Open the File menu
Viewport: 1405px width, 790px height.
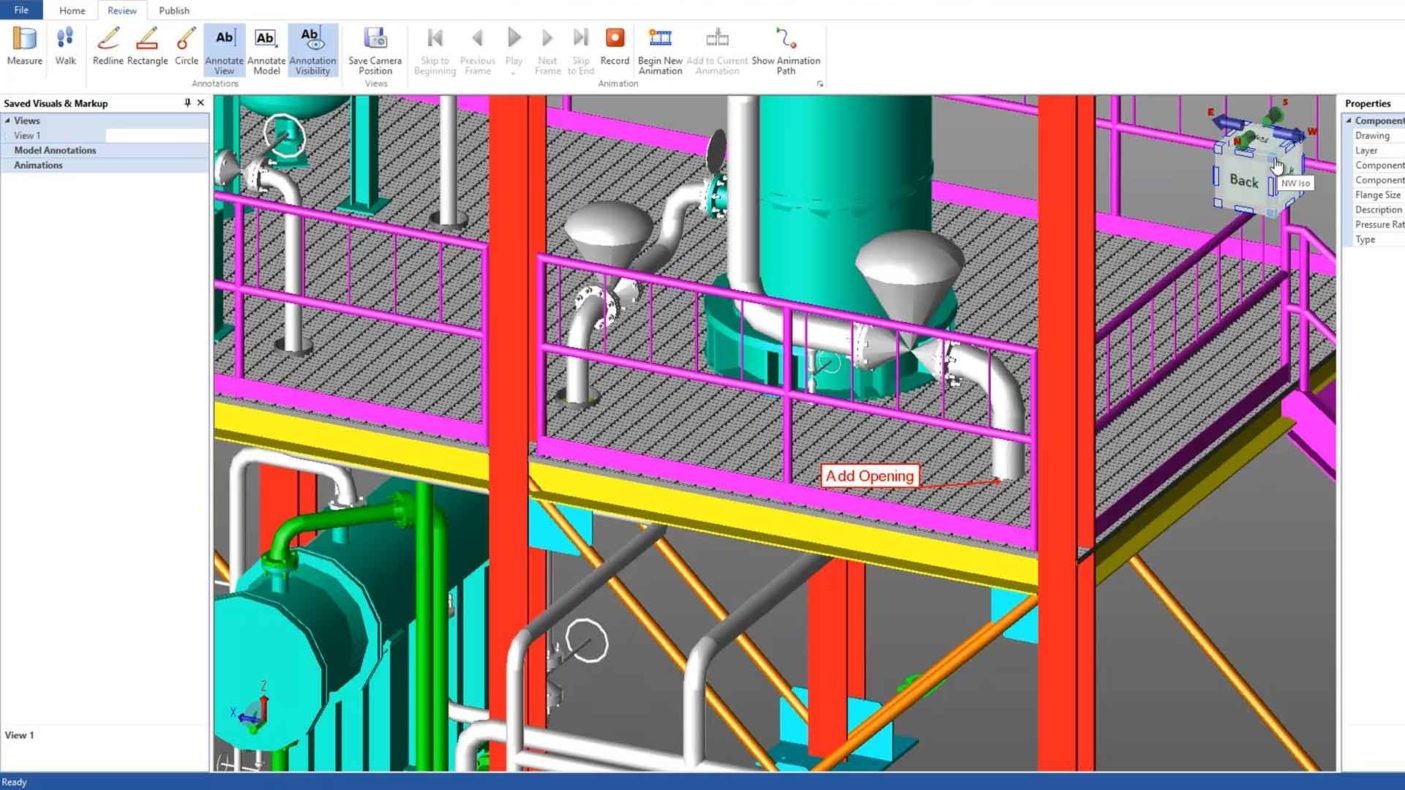click(21, 10)
